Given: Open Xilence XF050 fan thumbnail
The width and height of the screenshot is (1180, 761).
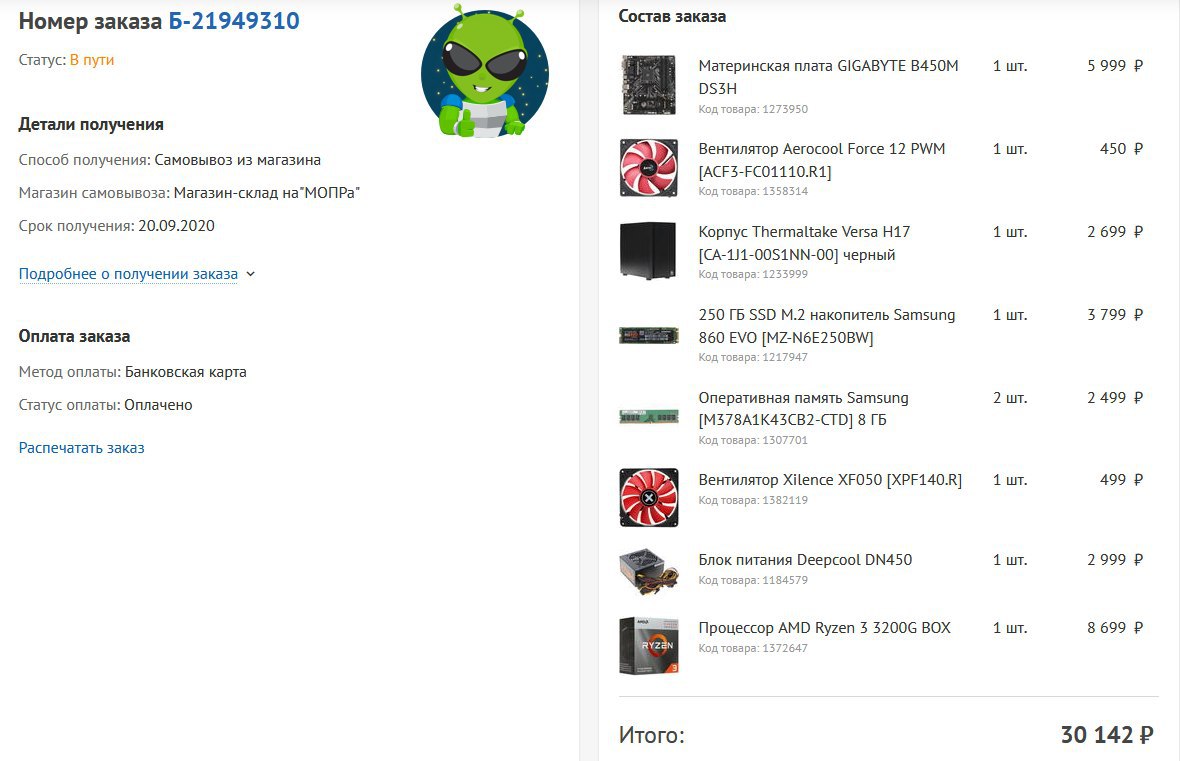Looking at the screenshot, I should click(649, 498).
